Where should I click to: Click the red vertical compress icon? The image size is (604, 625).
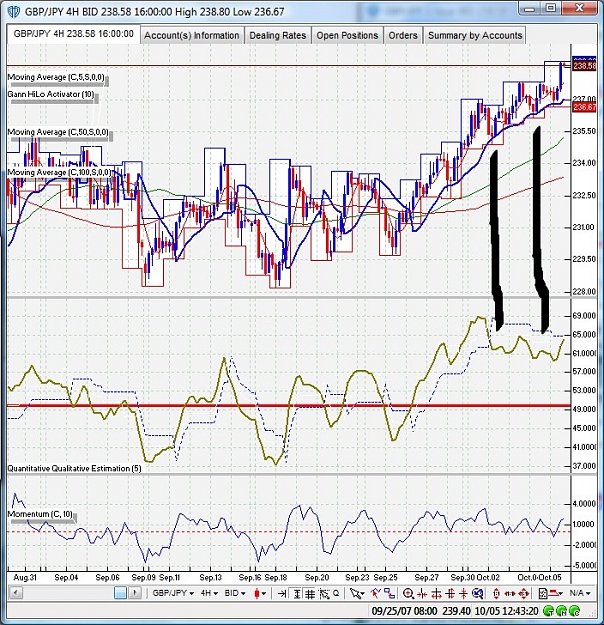click(463, 594)
